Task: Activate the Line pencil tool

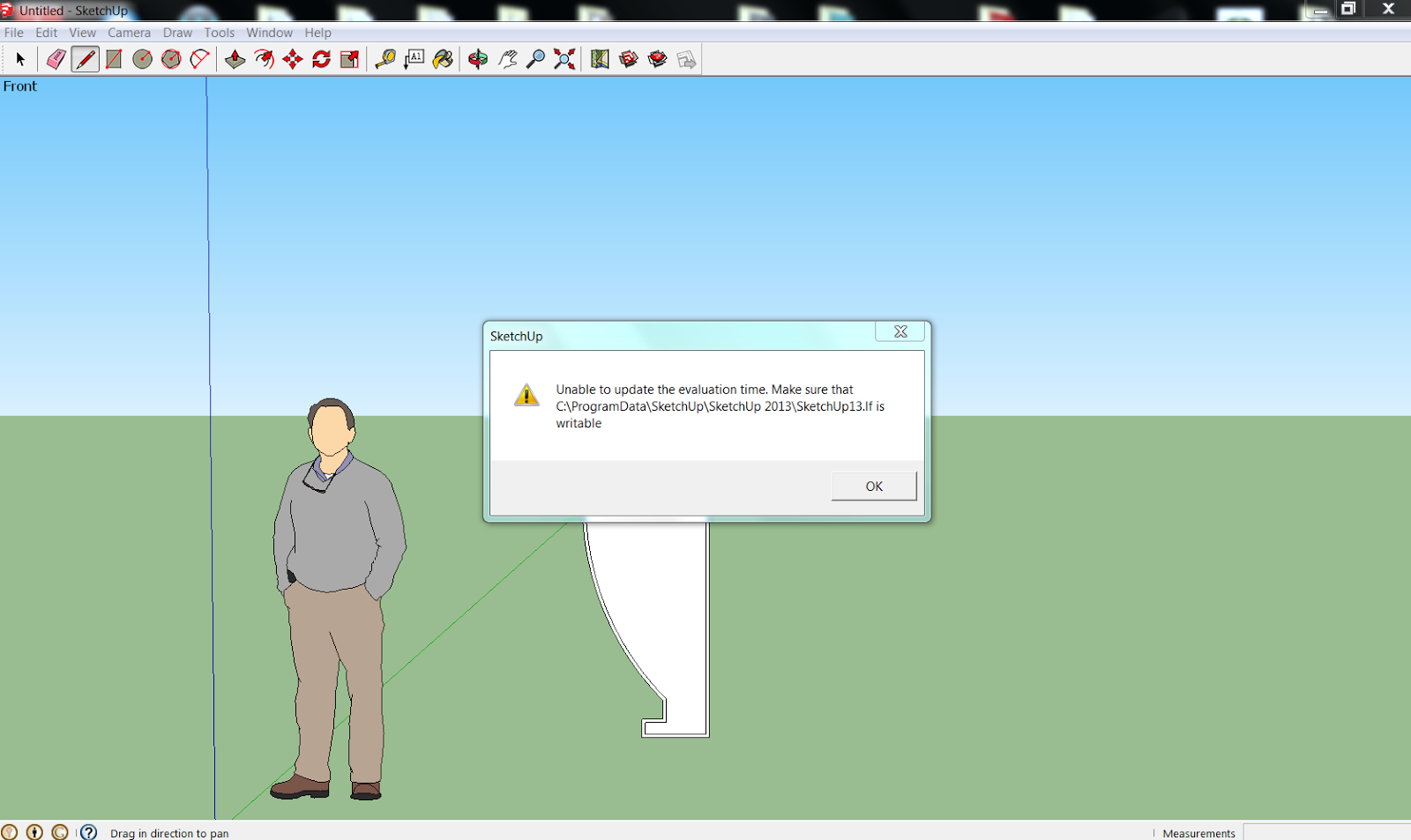Action: click(x=85, y=59)
